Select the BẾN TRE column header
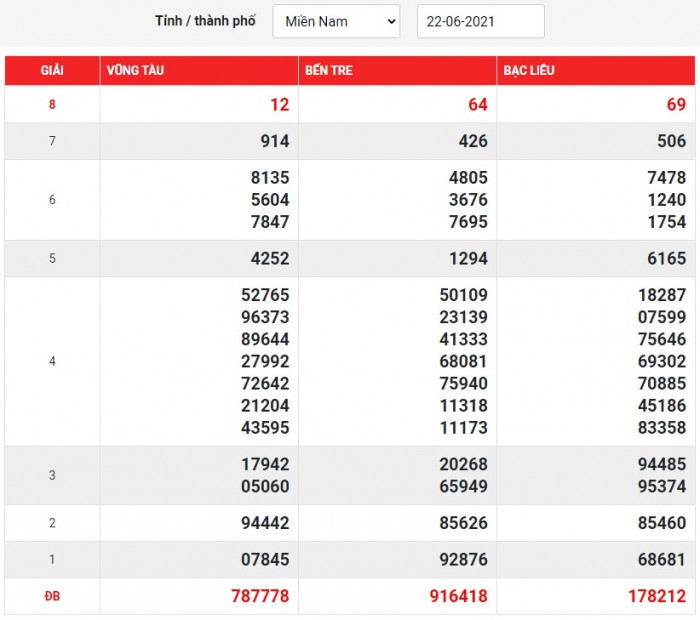700x620 pixels. coord(329,71)
